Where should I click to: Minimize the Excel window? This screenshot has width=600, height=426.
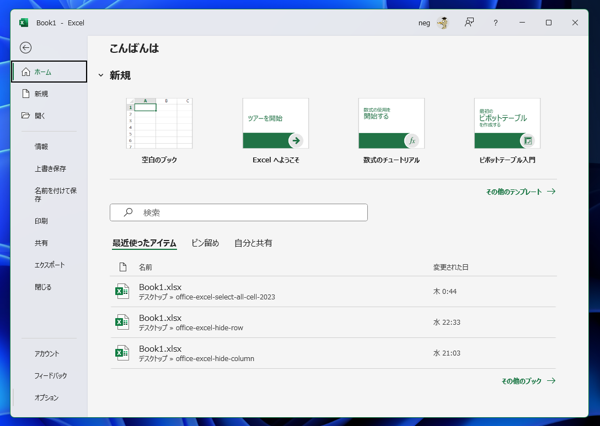pos(522,23)
